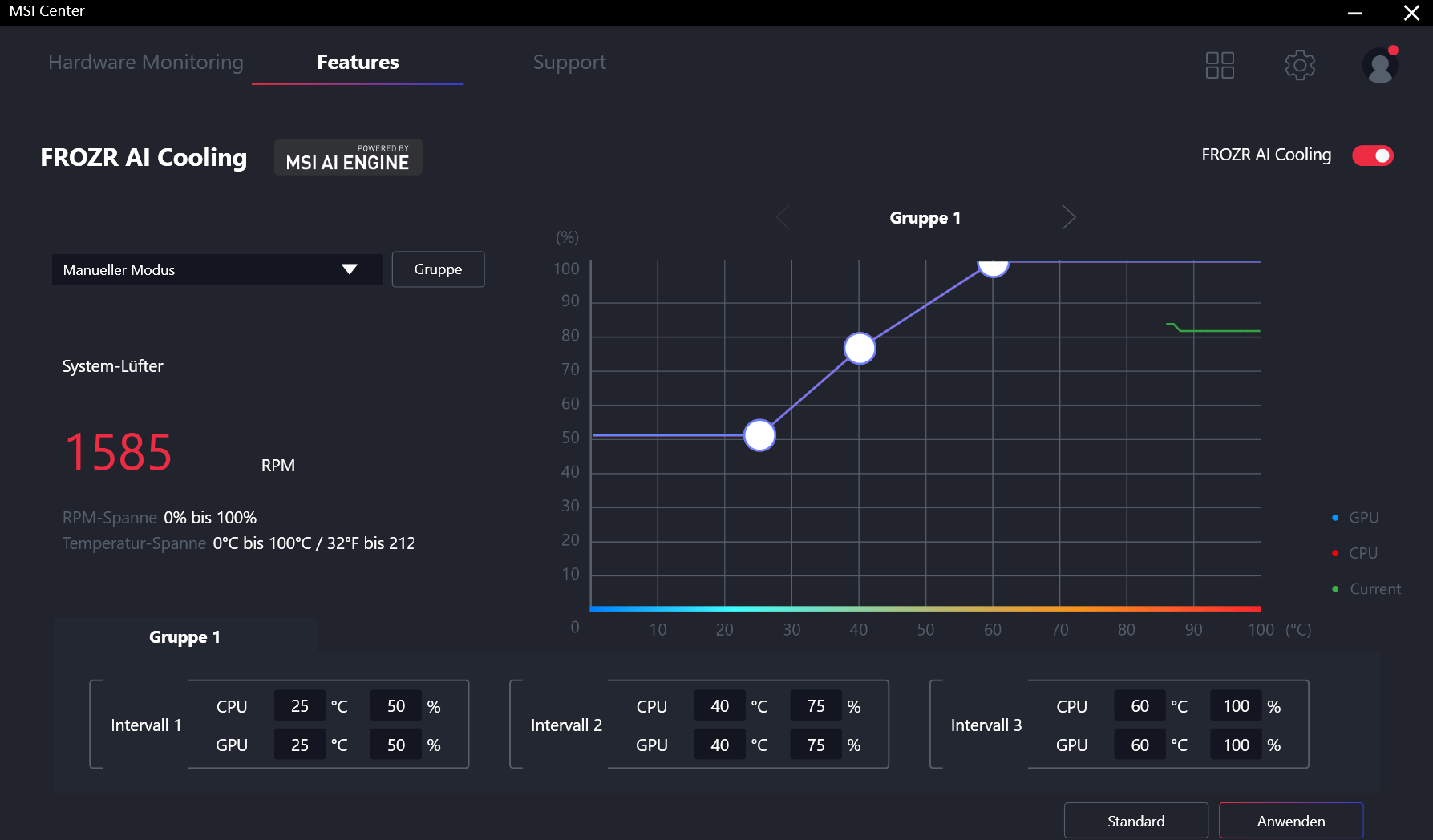Click Intervall 3 CPU fan percent field
The width and height of the screenshot is (1433, 840).
pos(1237,706)
